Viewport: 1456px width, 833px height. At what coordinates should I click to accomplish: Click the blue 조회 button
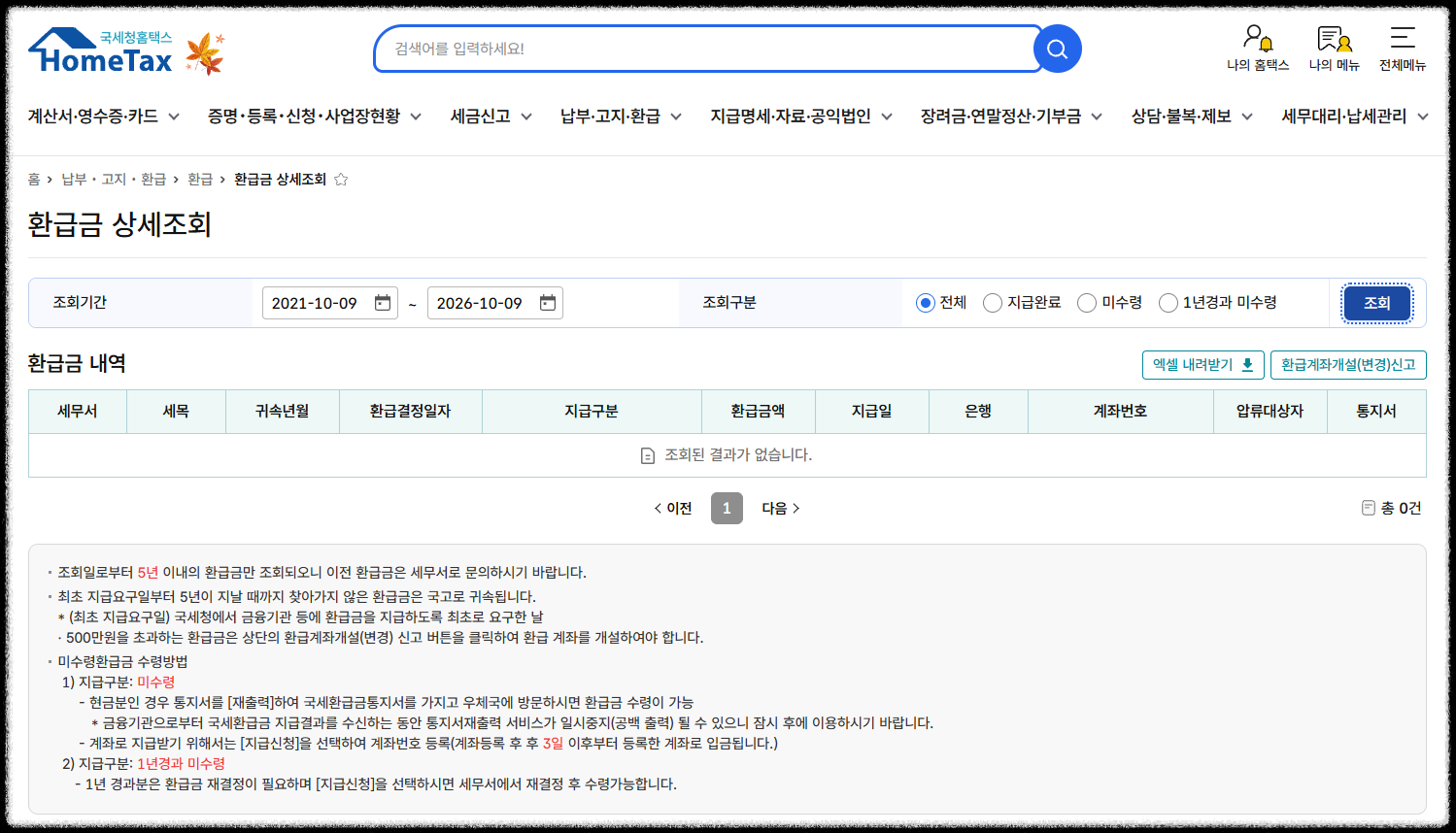1377,303
